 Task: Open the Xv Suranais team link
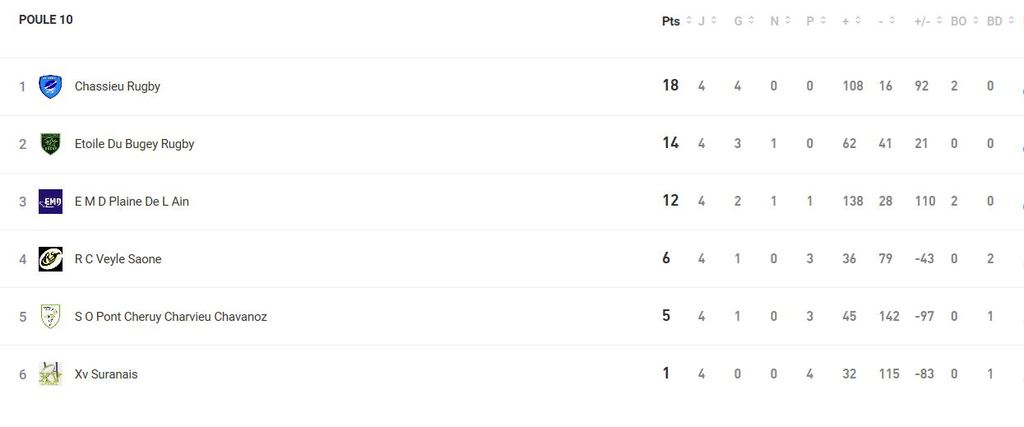[106, 374]
